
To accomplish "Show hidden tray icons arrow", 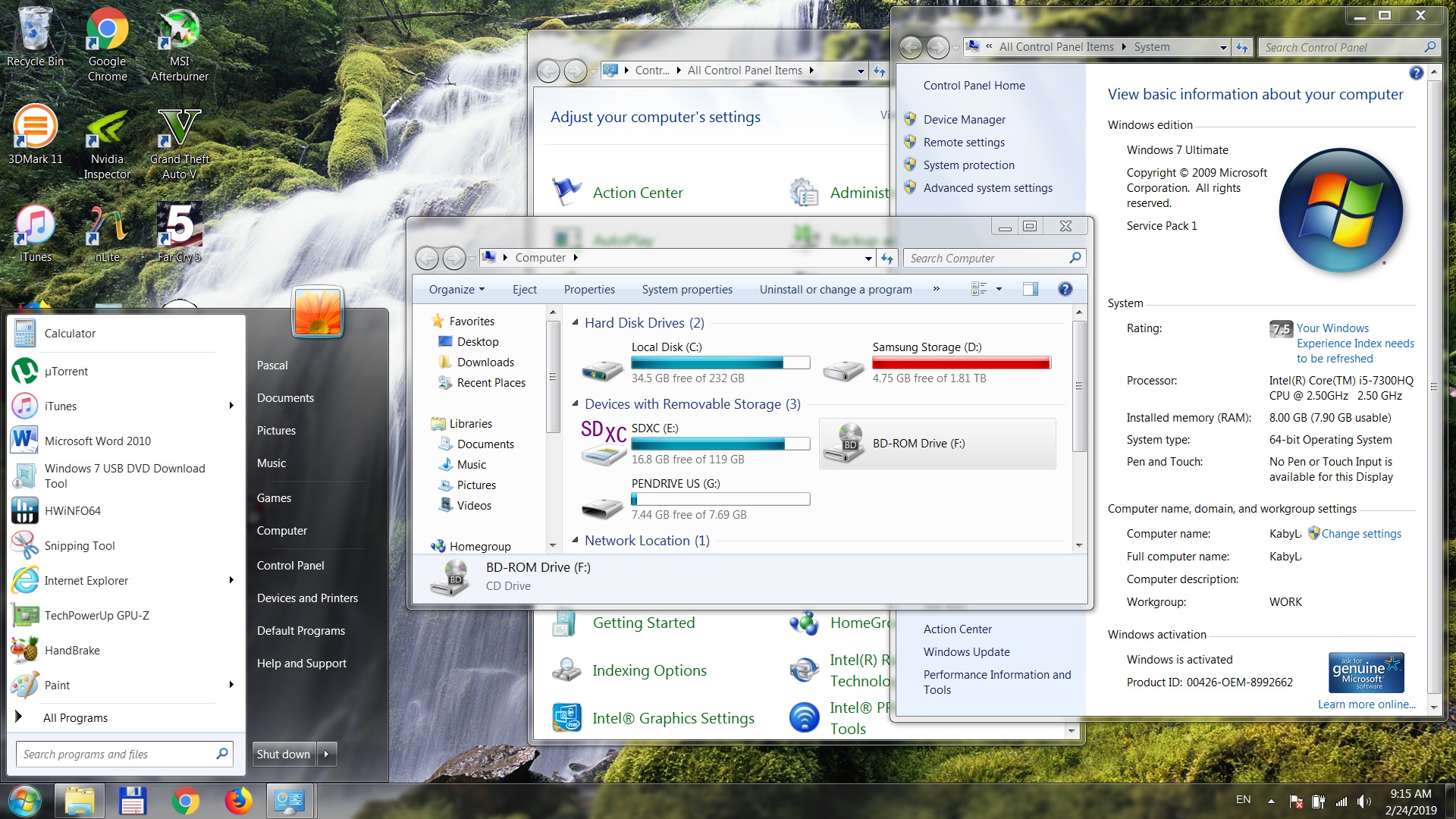I will [1270, 801].
